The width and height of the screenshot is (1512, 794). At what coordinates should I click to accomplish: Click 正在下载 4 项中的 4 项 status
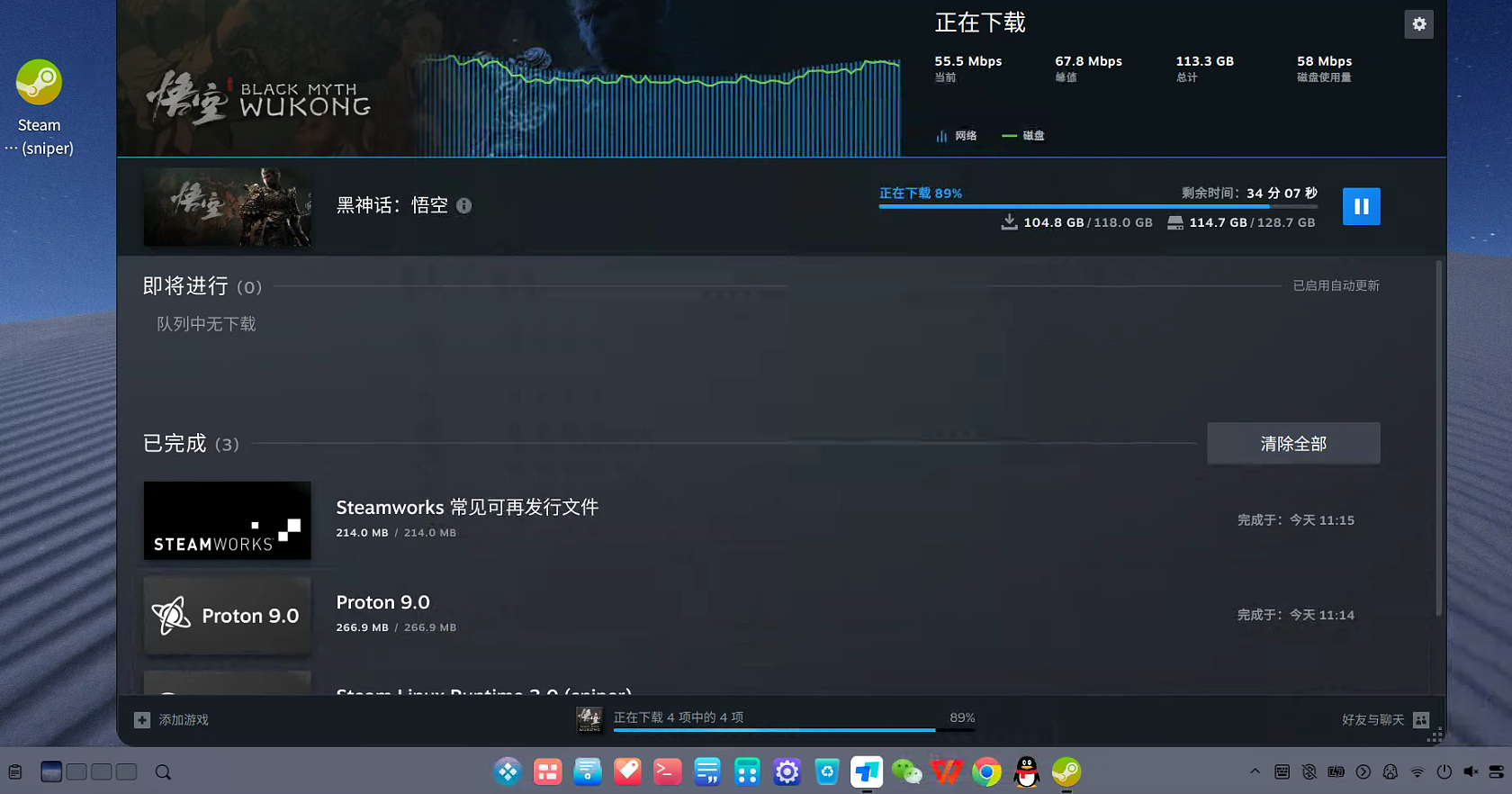[x=679, y=717]
